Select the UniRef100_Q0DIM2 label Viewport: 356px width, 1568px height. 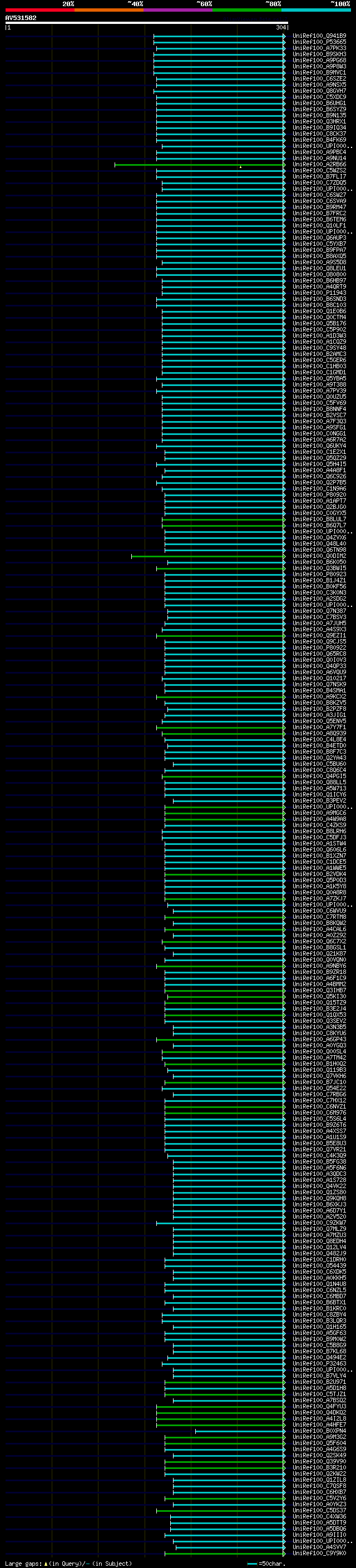pos(319,556)
